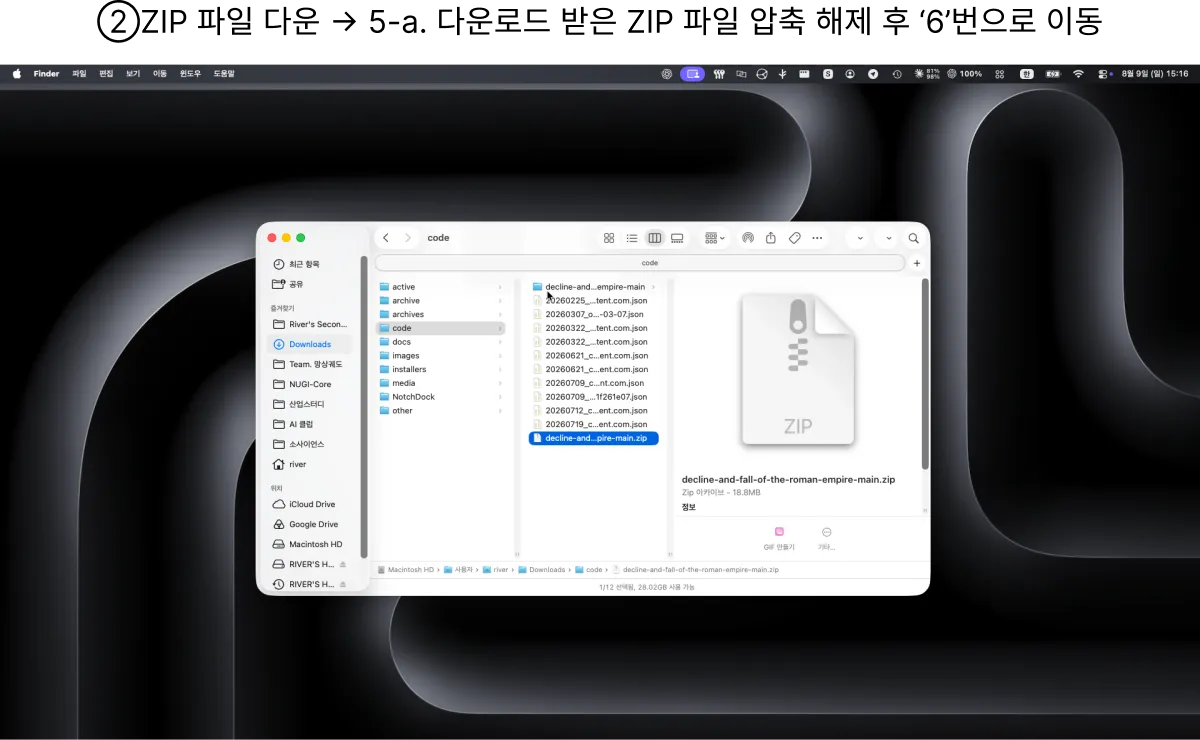Select the decline-and...empire-main folder
Viewport: 1200px width, 740px height.
[594, 287]
